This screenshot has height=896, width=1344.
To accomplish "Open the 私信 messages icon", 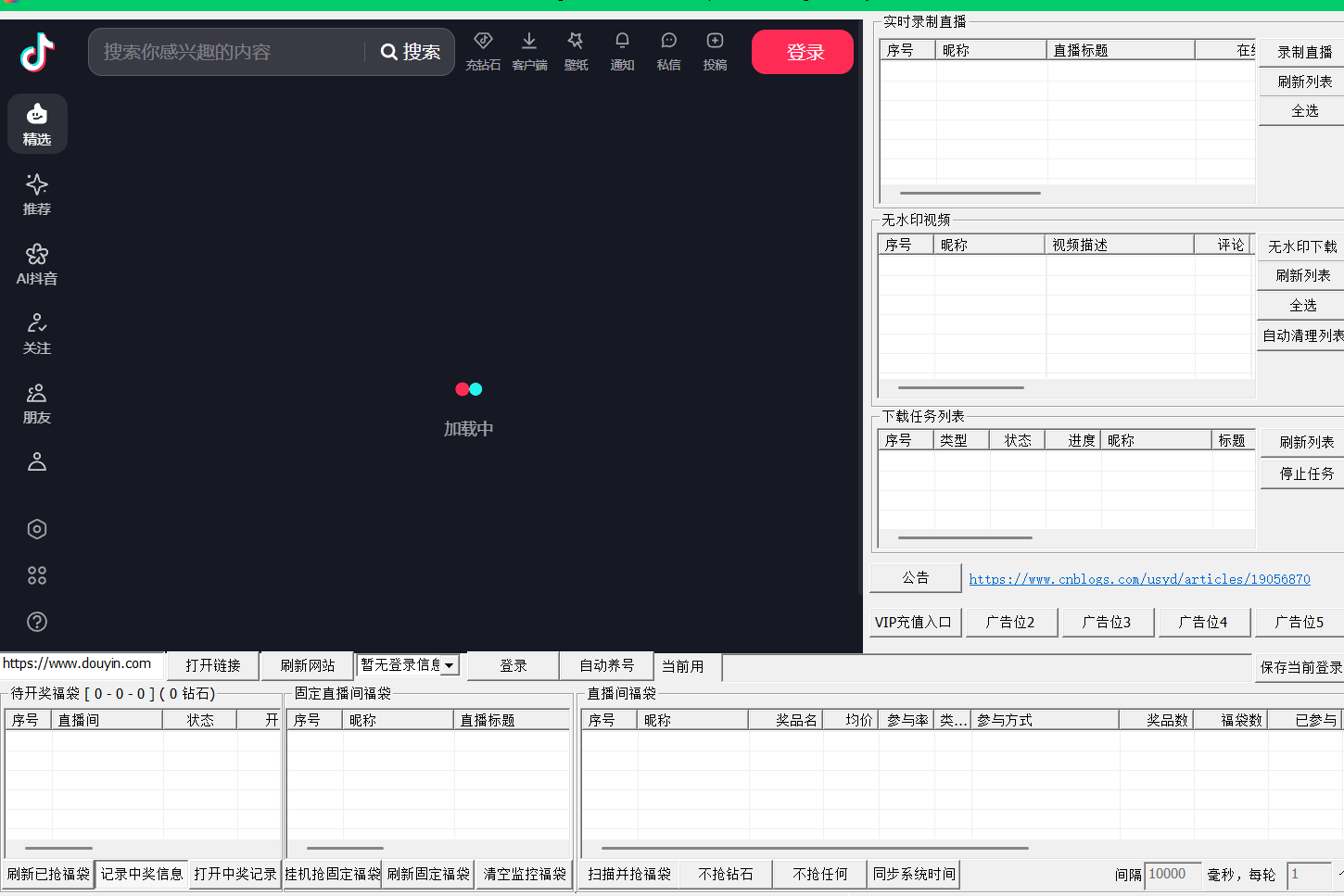I will pos(668,51).
